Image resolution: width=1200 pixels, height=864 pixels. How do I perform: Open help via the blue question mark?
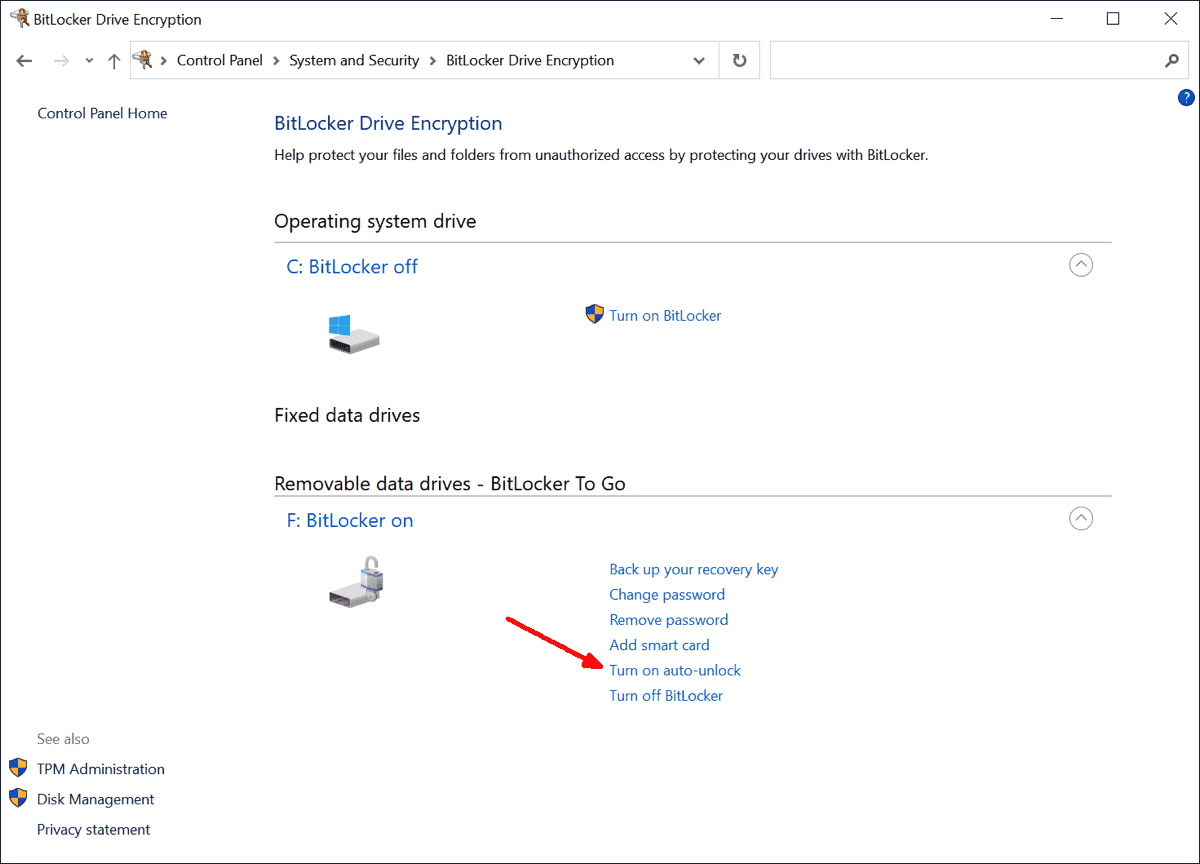point(1186,97)
